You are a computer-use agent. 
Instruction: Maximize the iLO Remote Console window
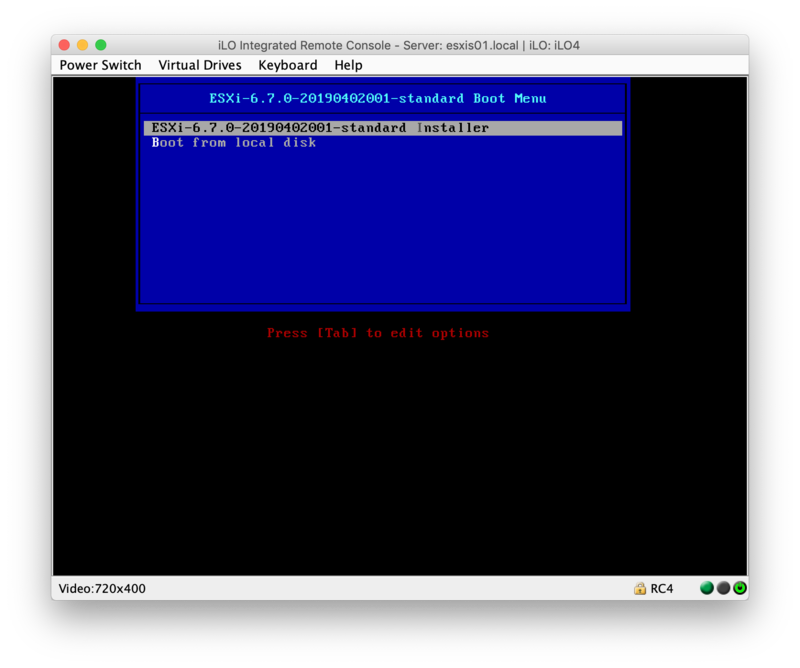click(101, 45)
